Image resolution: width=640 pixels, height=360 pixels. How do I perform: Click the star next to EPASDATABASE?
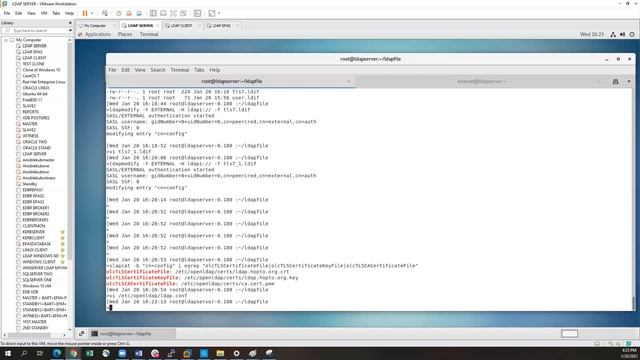[x=62, y=244]
